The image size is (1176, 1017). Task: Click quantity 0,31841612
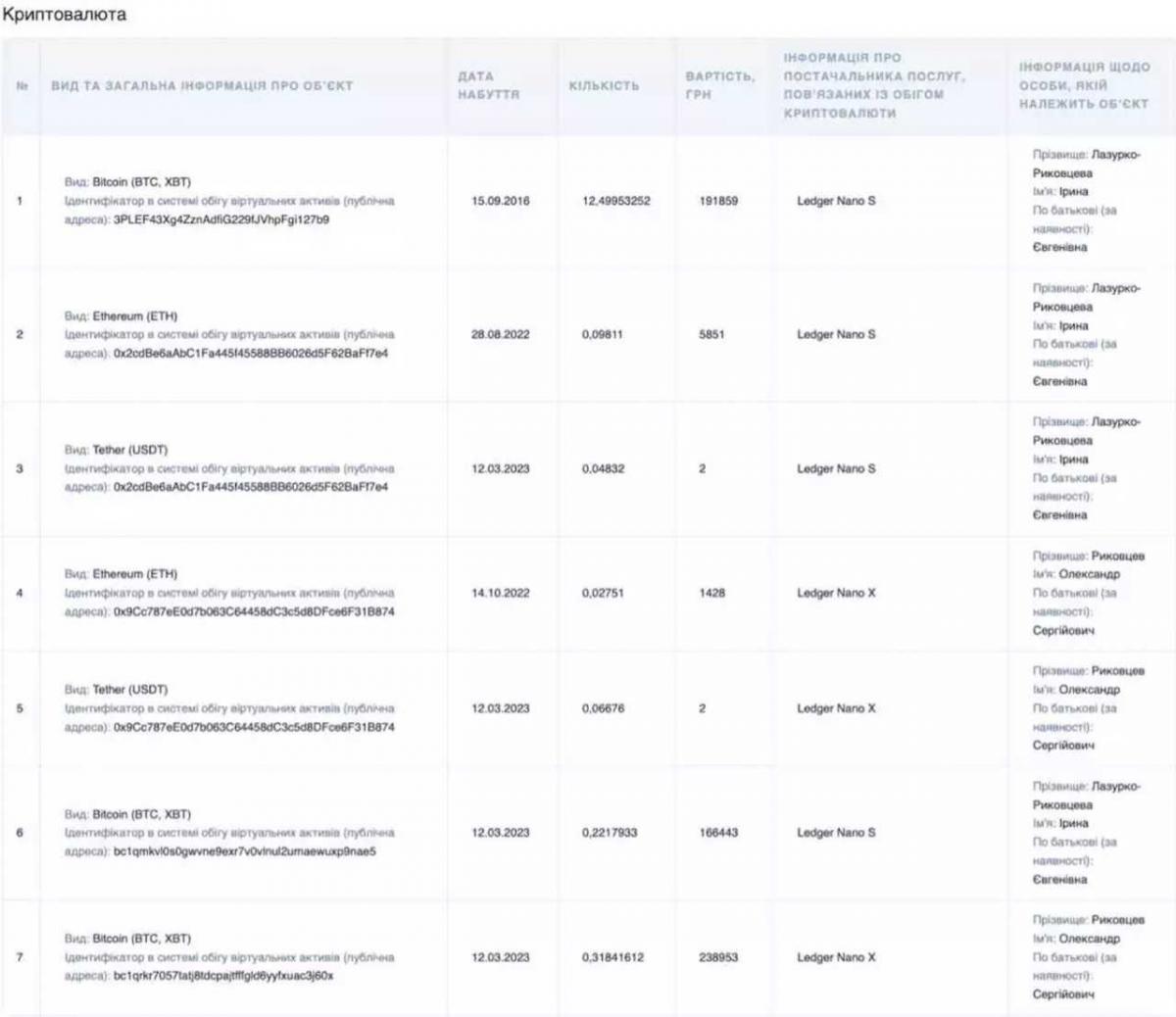coord(613,957)
